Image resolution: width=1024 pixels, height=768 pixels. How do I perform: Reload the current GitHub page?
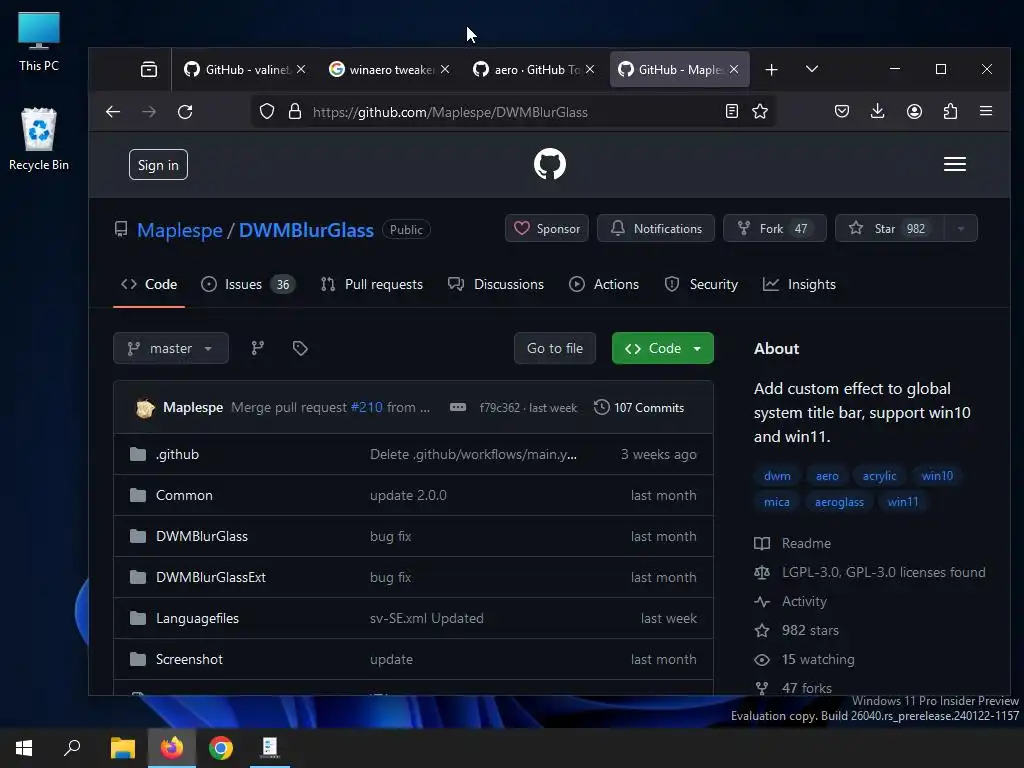pyautogui.click(x=185, y=112)
